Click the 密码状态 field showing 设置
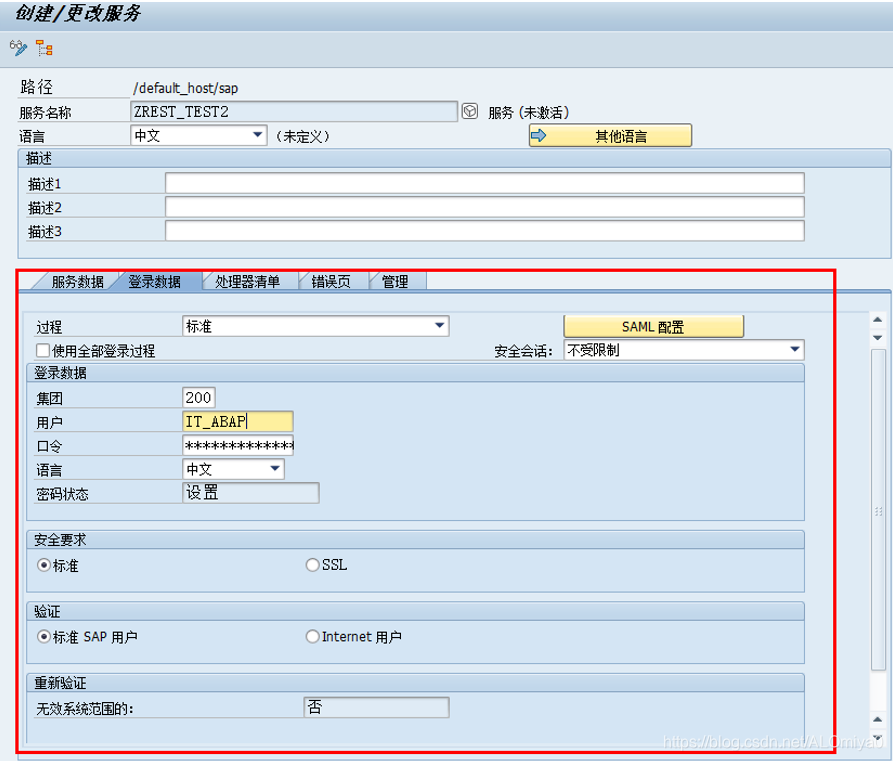Image resolution: width=893 pixels, height=761 pixels. click(251, 493)
